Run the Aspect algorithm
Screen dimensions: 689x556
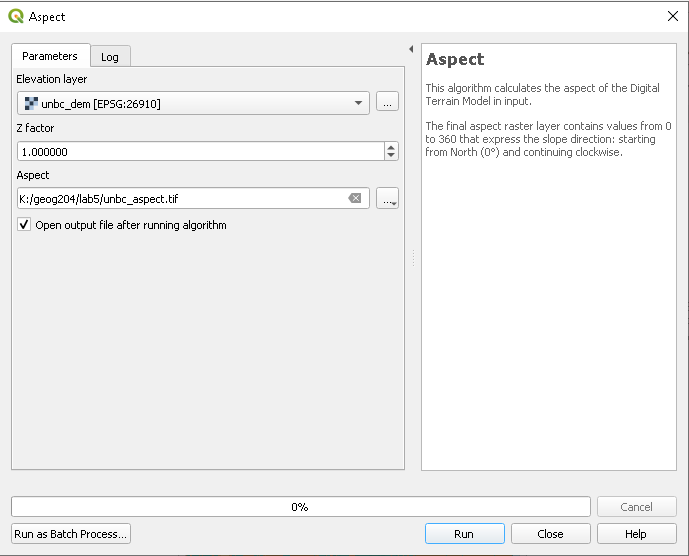point(464,534)
